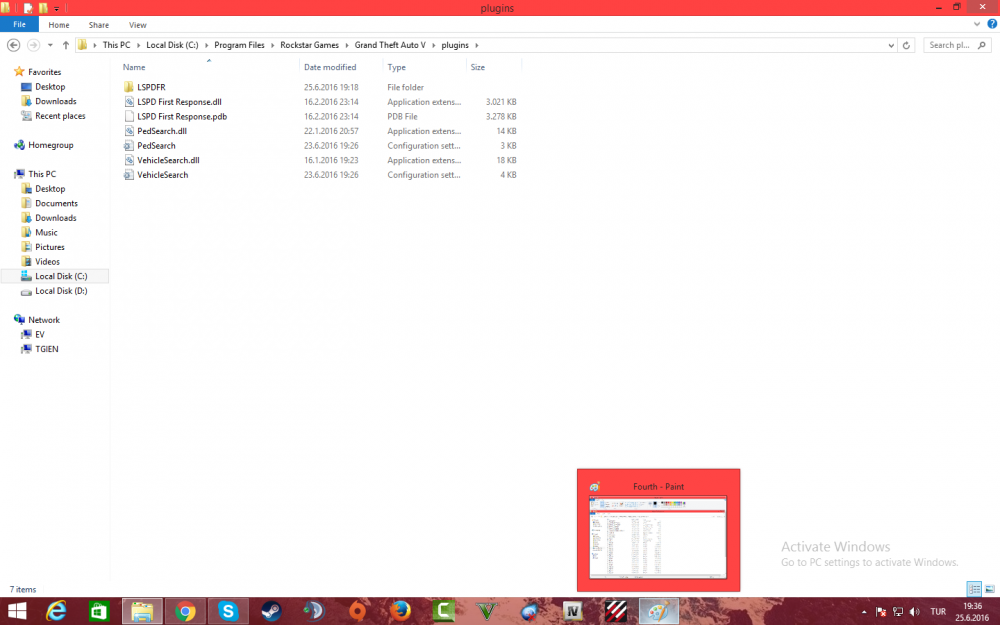Image resolution: width=1000 pixels, height=625 pixels.
Task: Click Local Disk (C:) in the address breadcrumb
Action: tap(172, 45)
